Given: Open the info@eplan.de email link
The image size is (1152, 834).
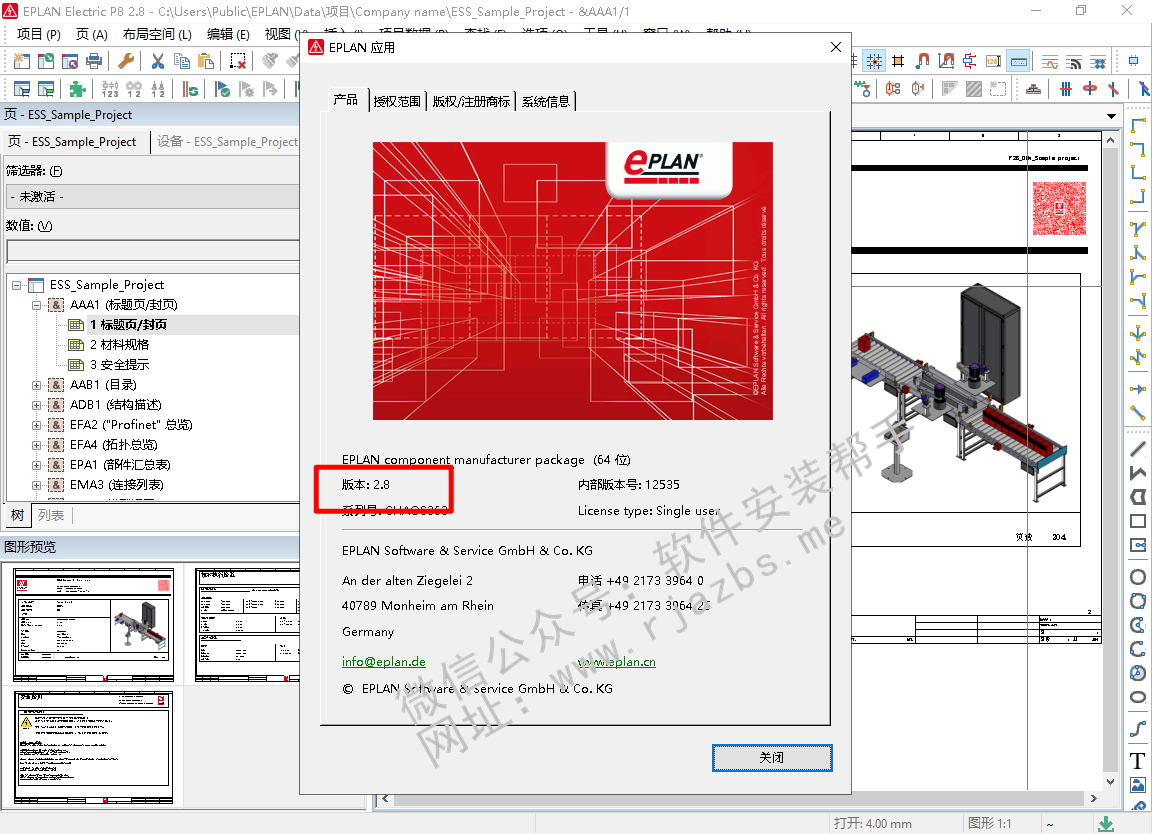Looking at the screenshot, I should pyautogui.click(x=384, y=661).
